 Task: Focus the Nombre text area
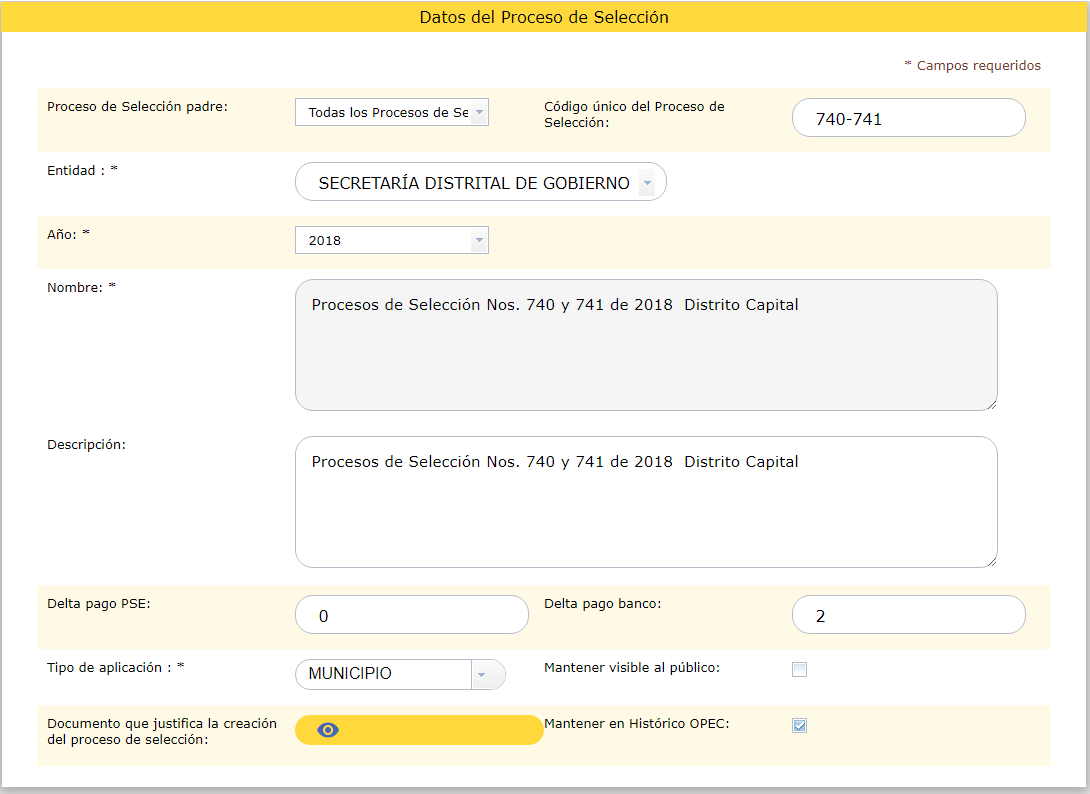pos(645,345)
